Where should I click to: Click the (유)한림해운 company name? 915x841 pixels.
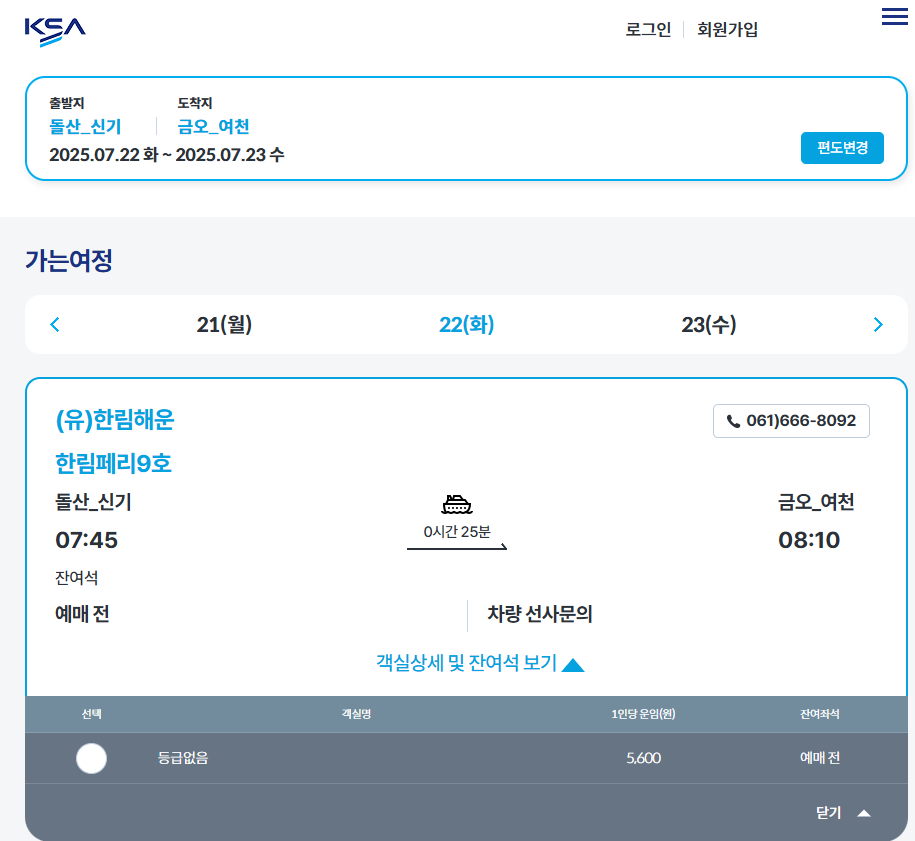coord(115,420)
